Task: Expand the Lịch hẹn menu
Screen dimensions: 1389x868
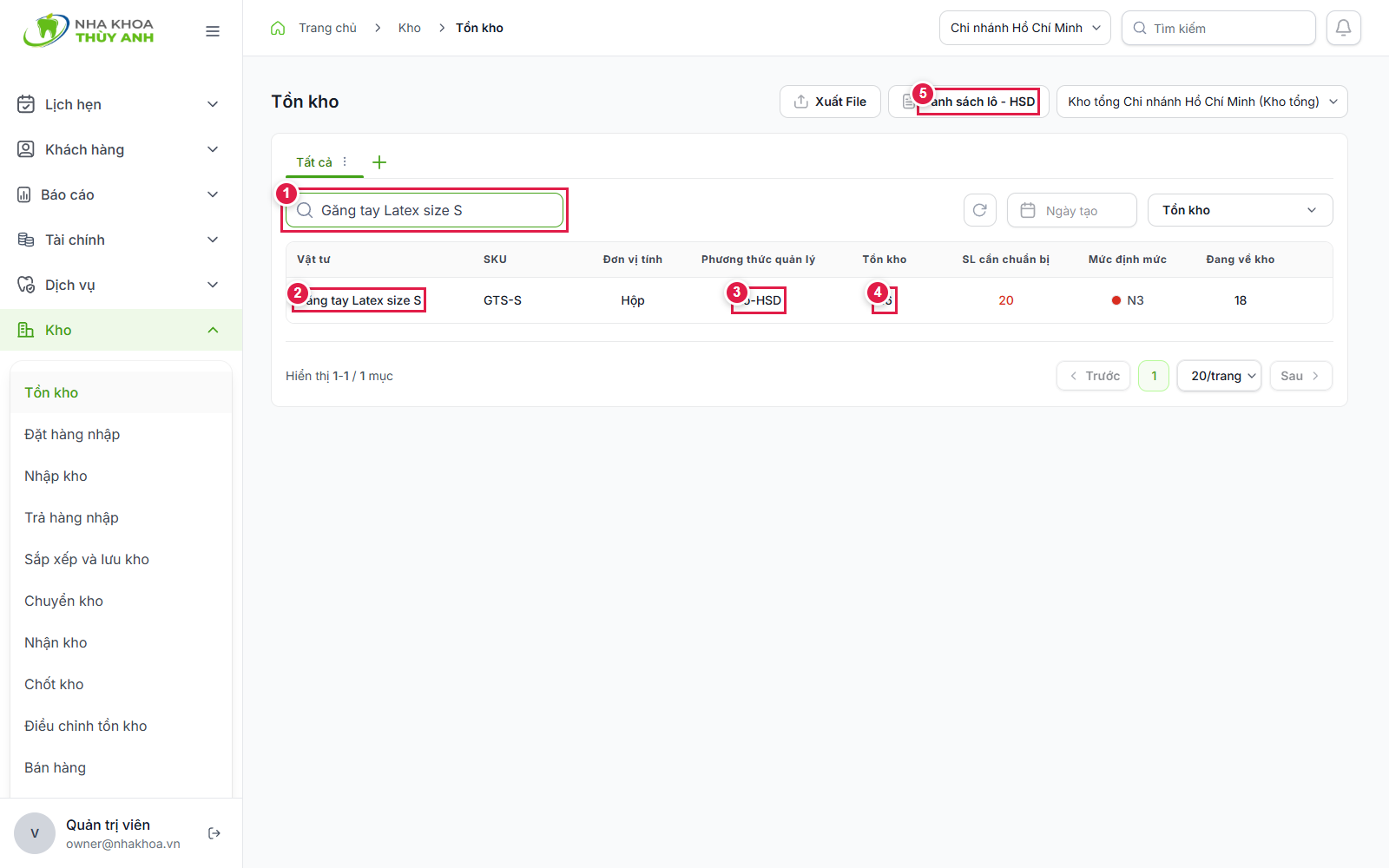Action: 121,104
